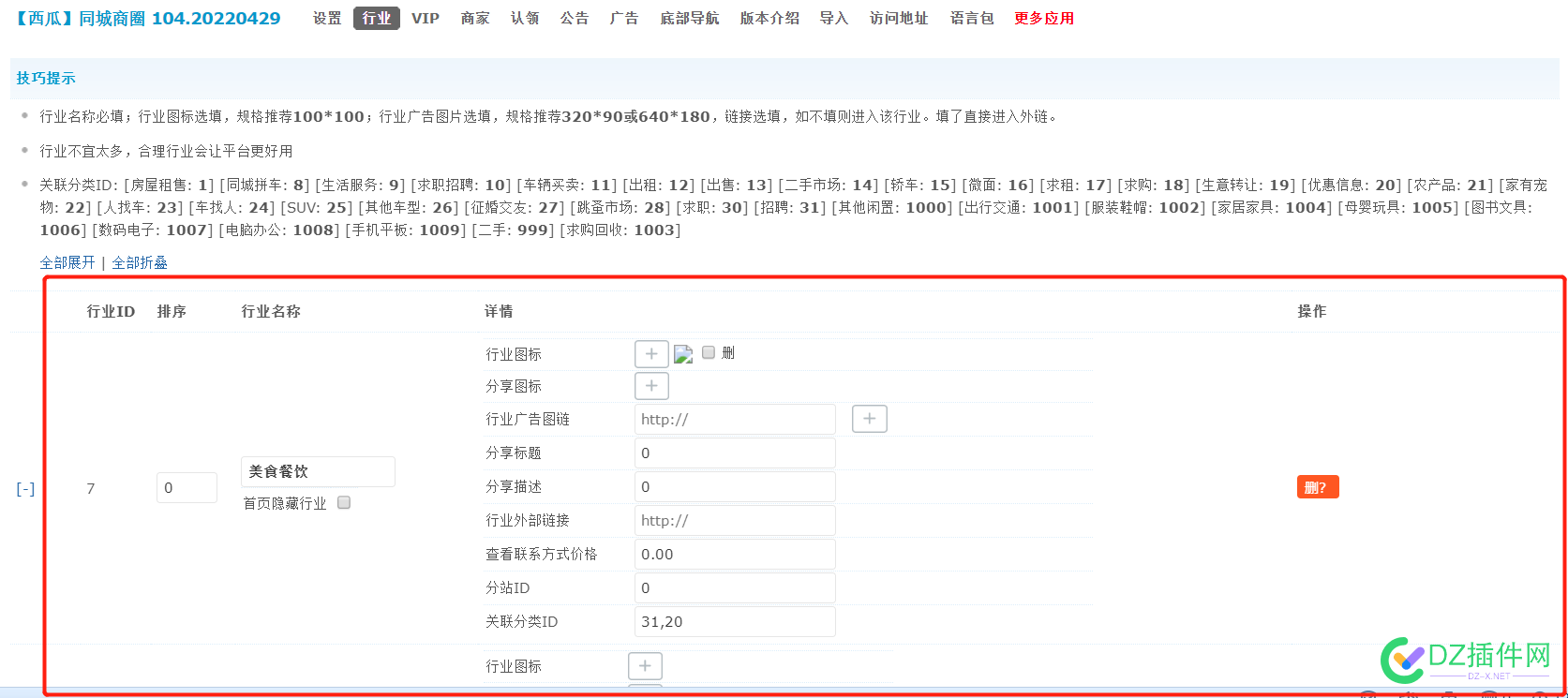Screen dimensions: 1568x698
Task: Click the 分享描述 input field
Action: [735, 486]
